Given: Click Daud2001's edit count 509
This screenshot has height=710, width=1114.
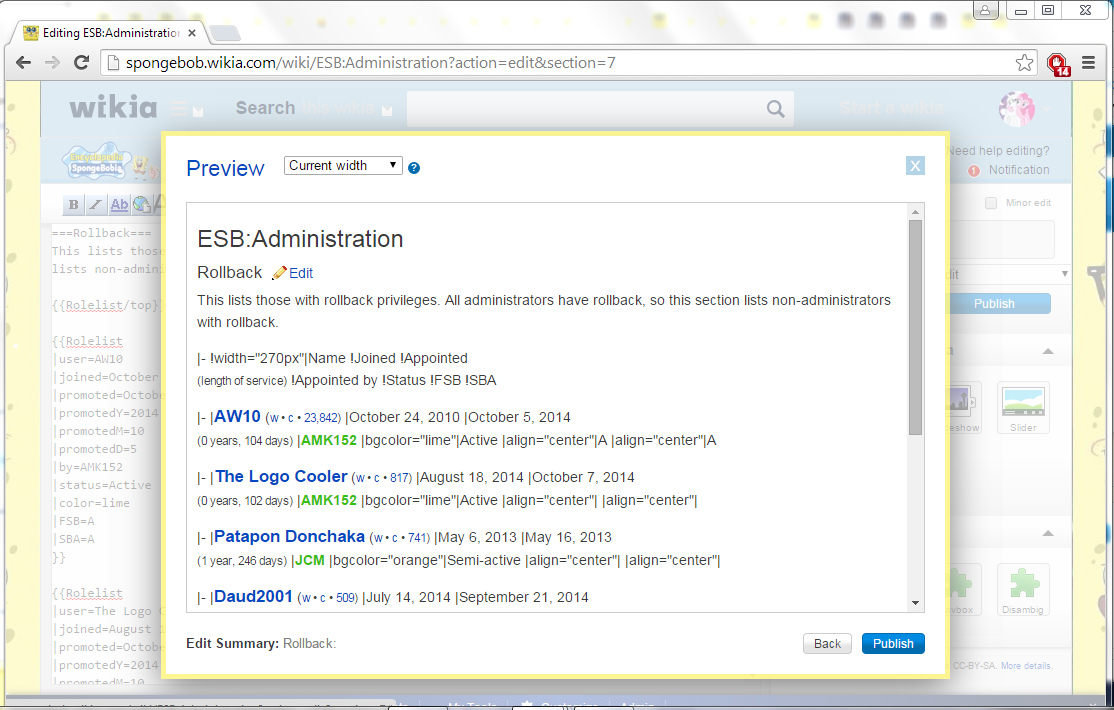Looking at the screenshot, I should (x=345, y=598).
